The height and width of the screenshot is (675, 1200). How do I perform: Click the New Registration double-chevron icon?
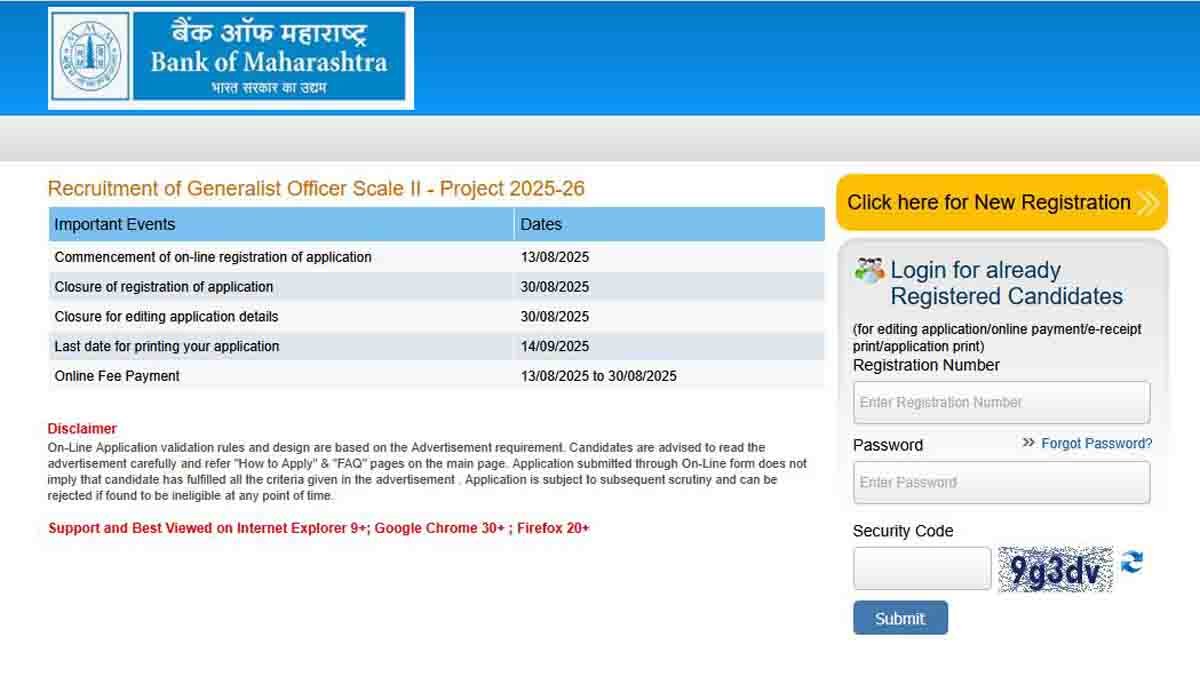pyautogui.click(x=1148, y=203)
